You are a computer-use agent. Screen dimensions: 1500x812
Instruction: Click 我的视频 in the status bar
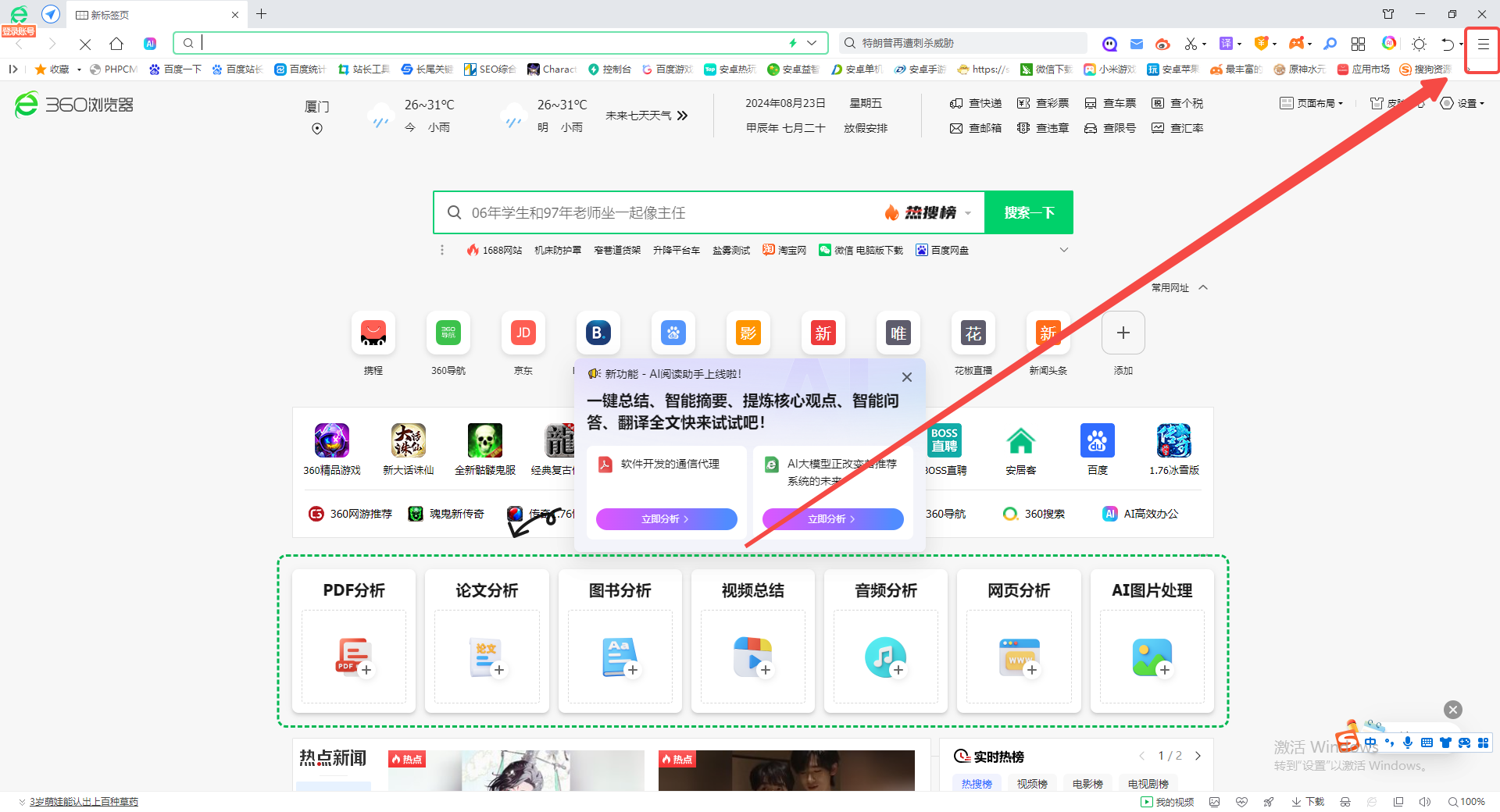(x=1167, y=802)
